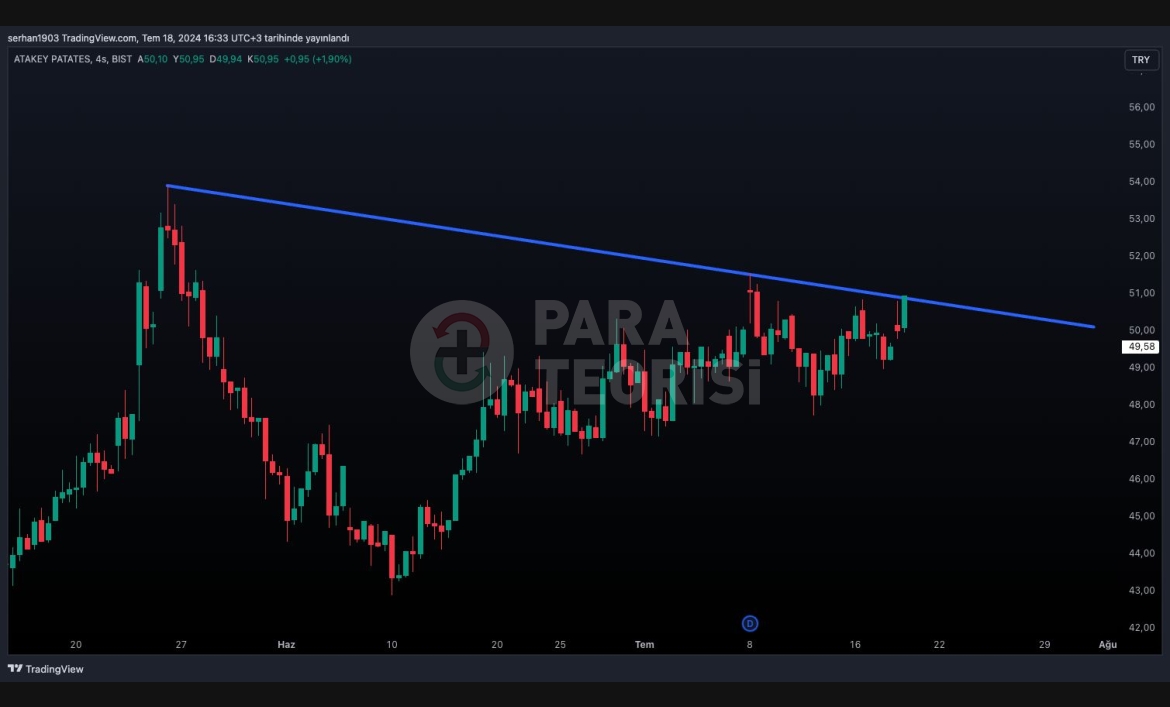Click the 47,00 price axis label

click(x=1142, y=442)
